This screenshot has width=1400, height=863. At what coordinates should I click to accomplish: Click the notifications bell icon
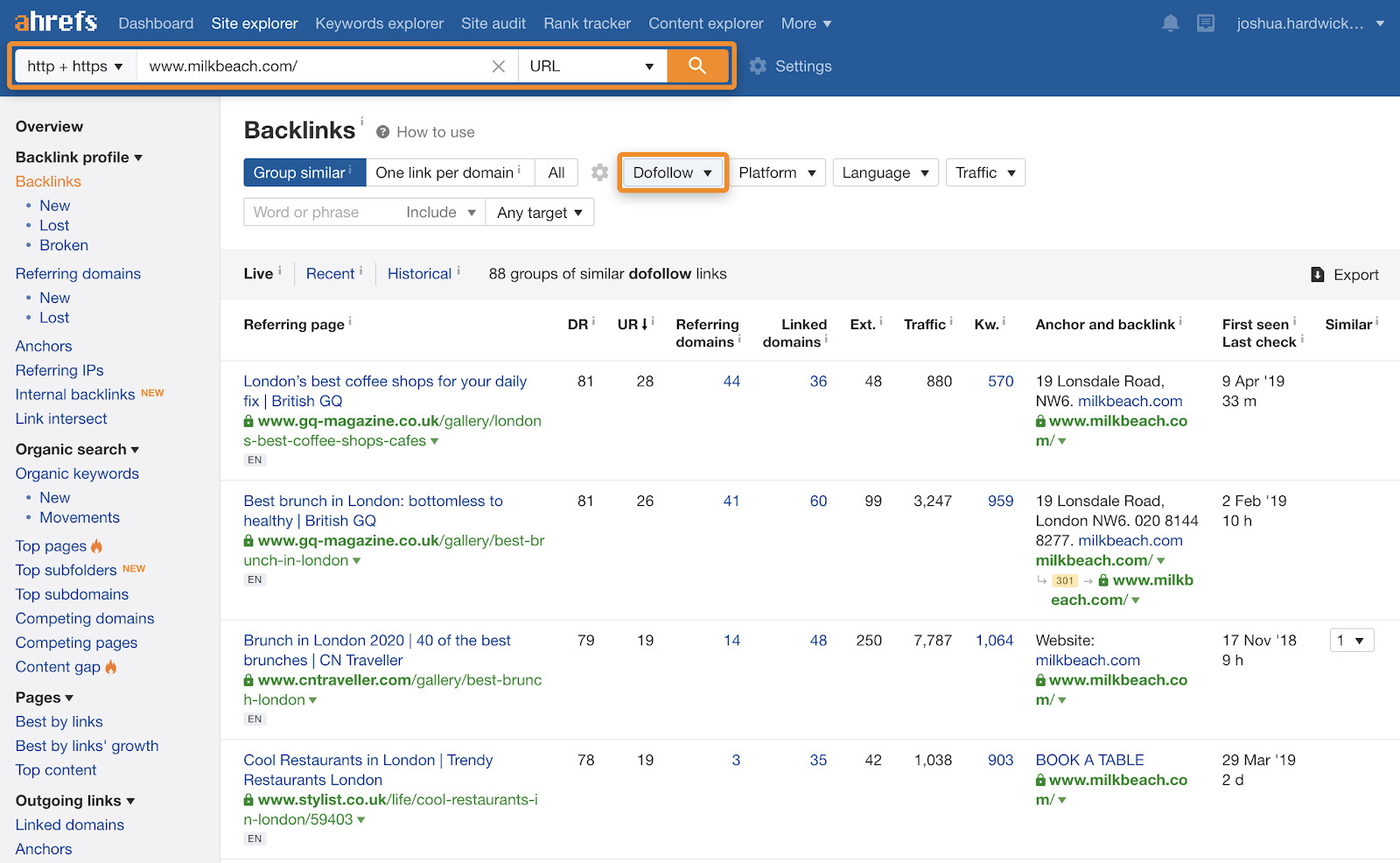[x=1170, y=23]
